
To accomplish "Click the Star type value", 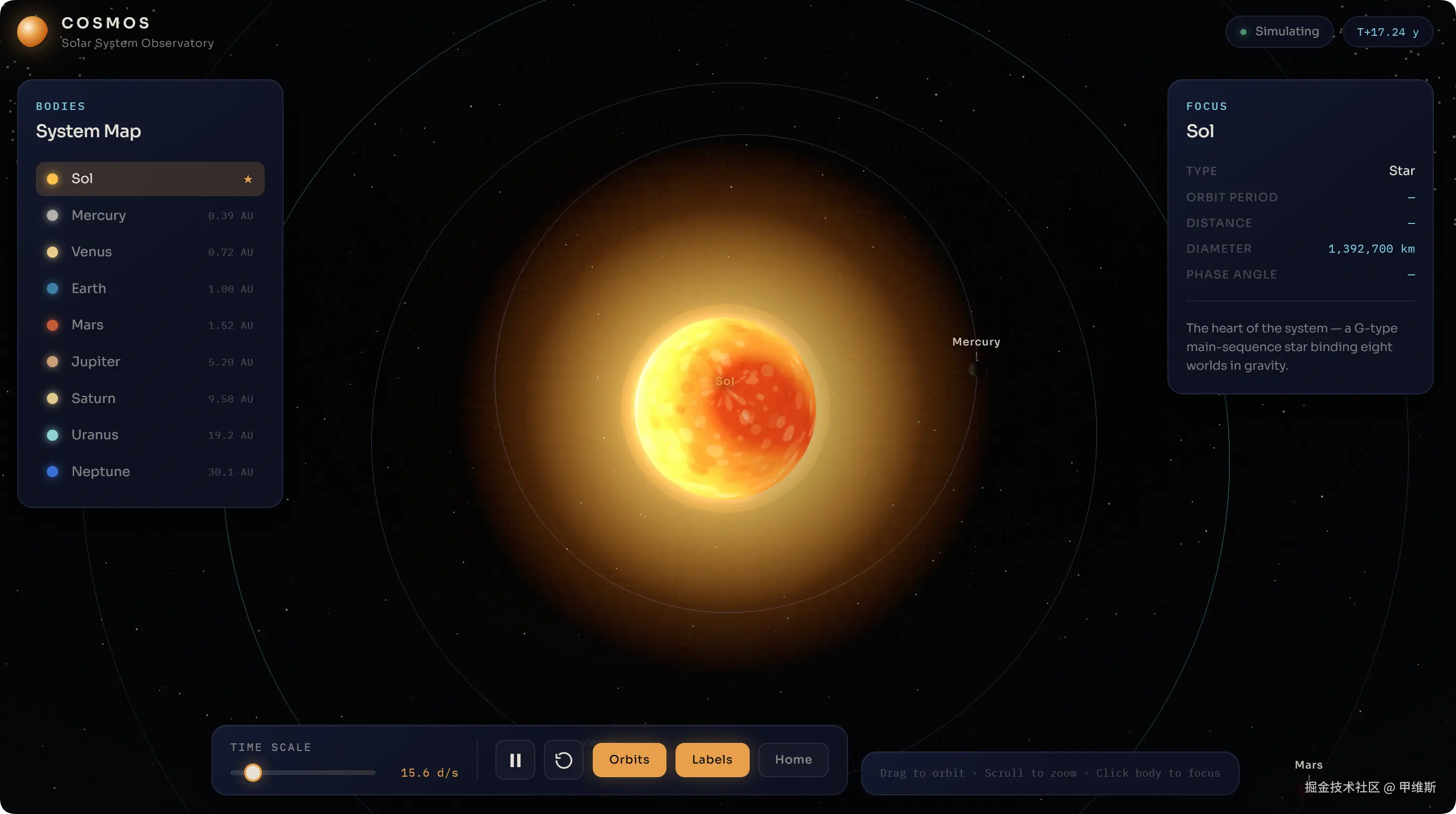I will 1402,170.
